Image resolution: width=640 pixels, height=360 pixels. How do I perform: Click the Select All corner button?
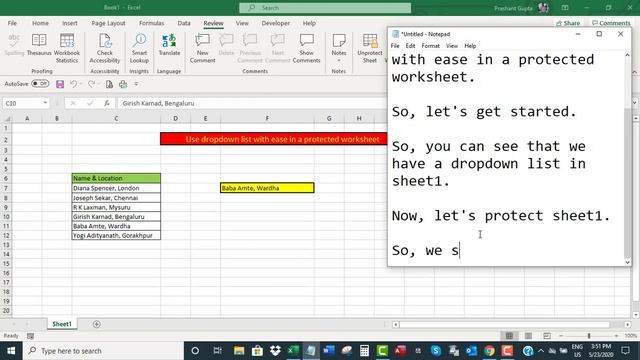[x=7, y=118]
